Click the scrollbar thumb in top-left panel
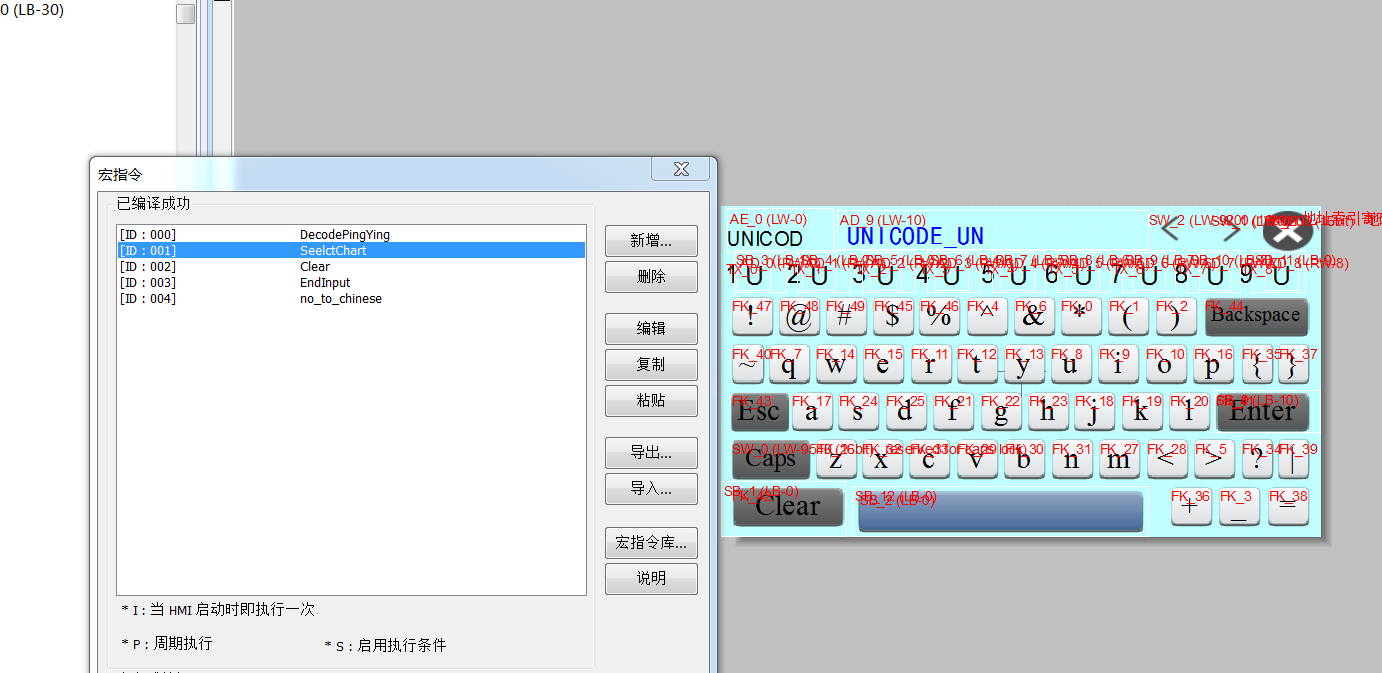The width and height of the screenshot is (1382, 673). click(x=186, y=14)
